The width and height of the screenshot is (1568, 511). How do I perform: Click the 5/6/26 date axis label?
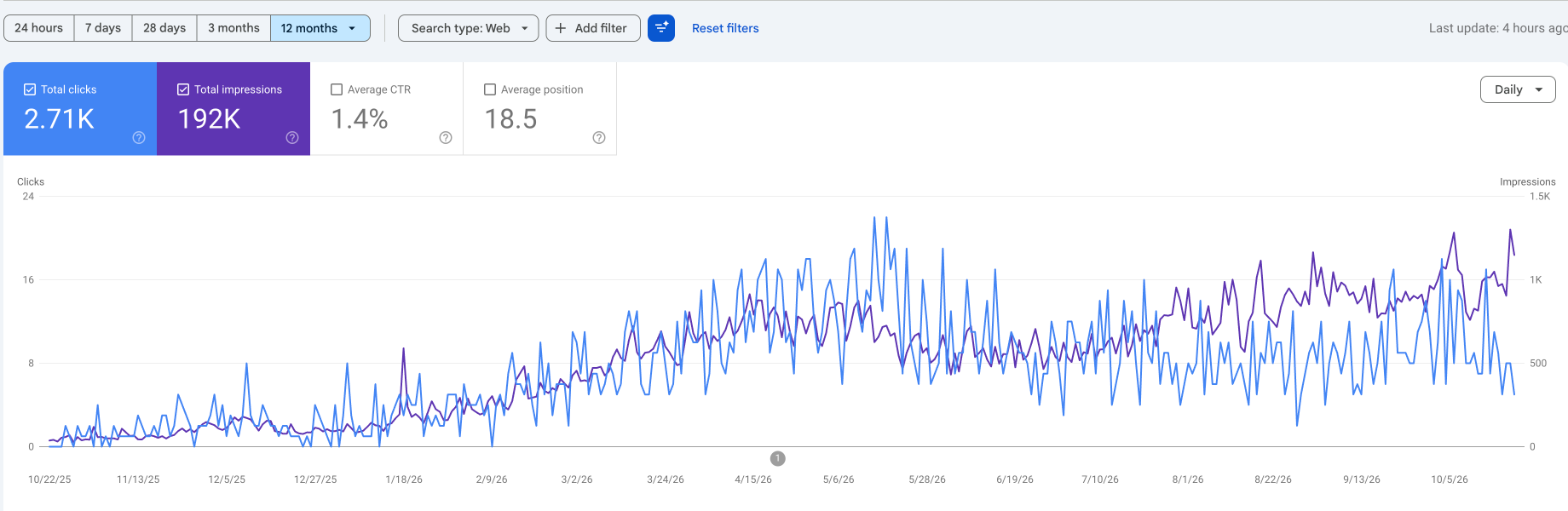[838, 480]
